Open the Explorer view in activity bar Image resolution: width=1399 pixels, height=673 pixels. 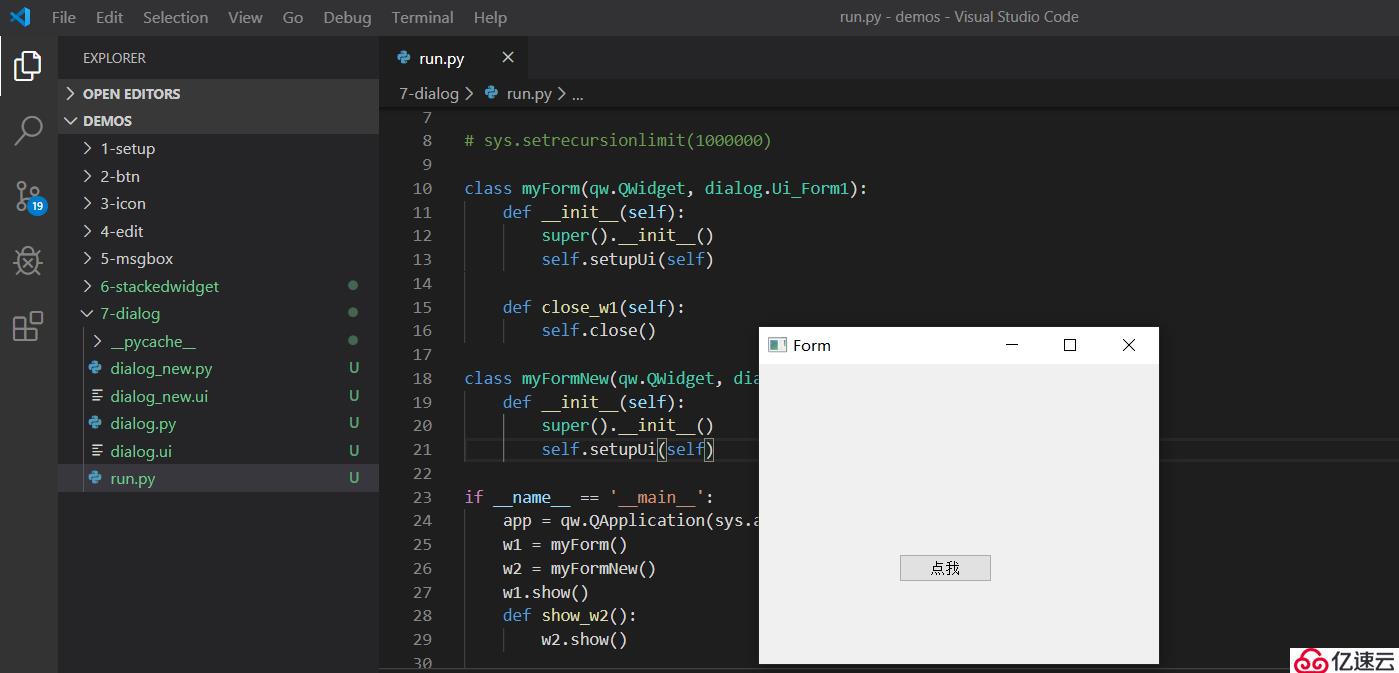[28, 66]
